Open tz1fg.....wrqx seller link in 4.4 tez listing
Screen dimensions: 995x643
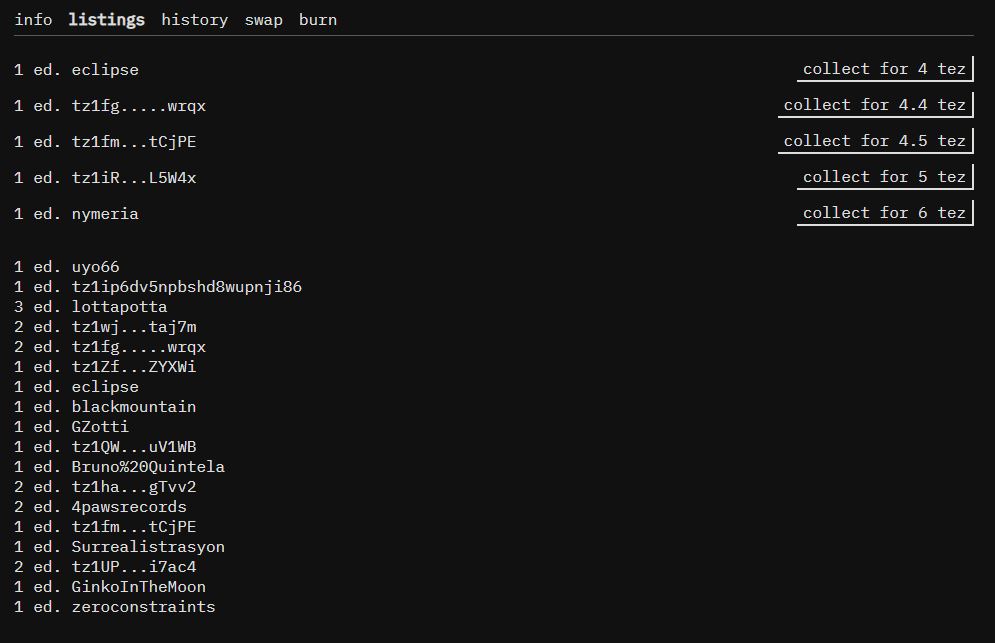(138, 106)
